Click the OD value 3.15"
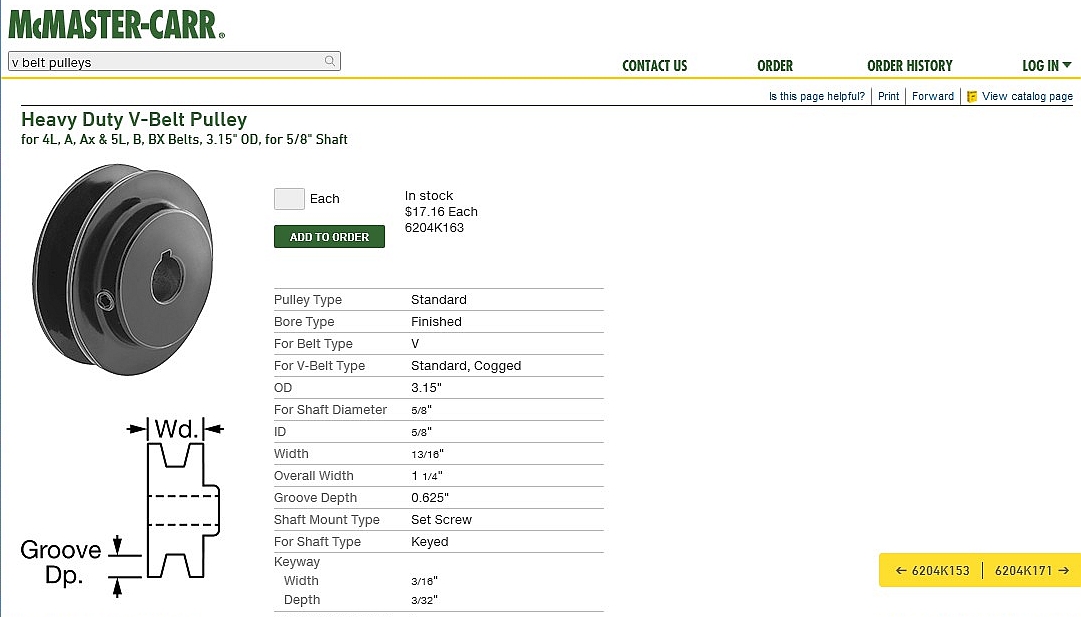 (x=426, y=388)
